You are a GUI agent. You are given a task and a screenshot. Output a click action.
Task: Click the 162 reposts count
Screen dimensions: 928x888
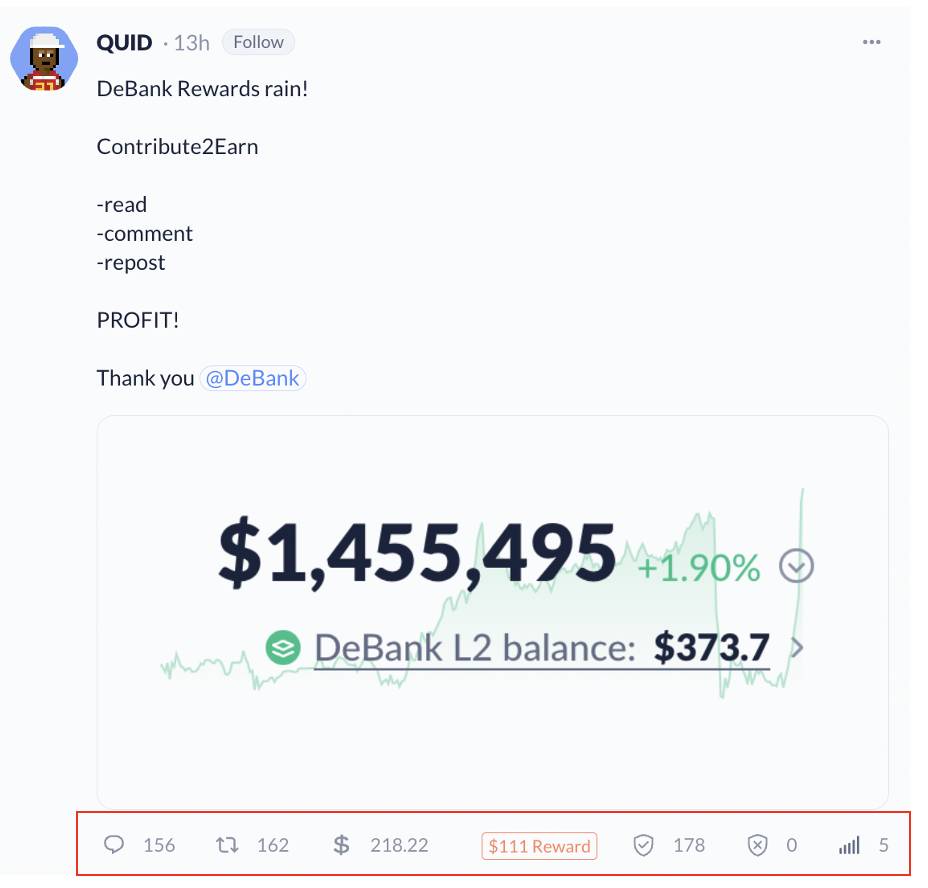273,845
